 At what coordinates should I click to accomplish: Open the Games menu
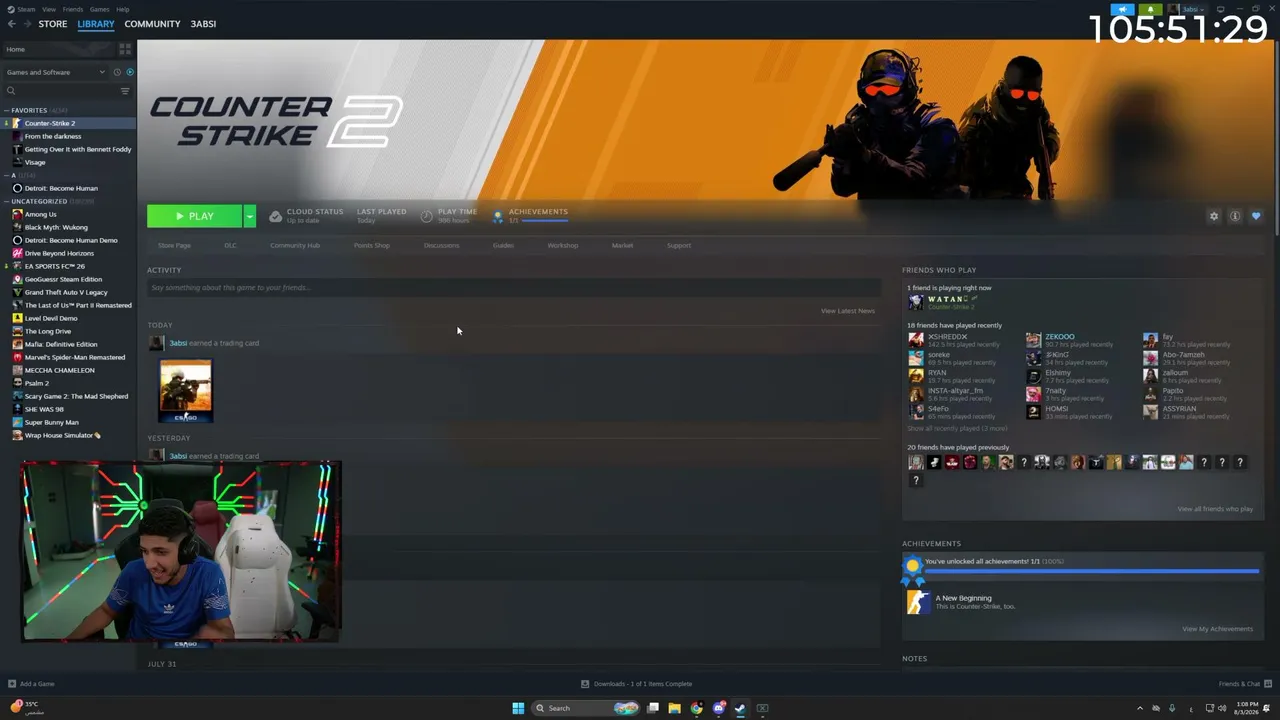pyautogui.click(x=100, y=9)
